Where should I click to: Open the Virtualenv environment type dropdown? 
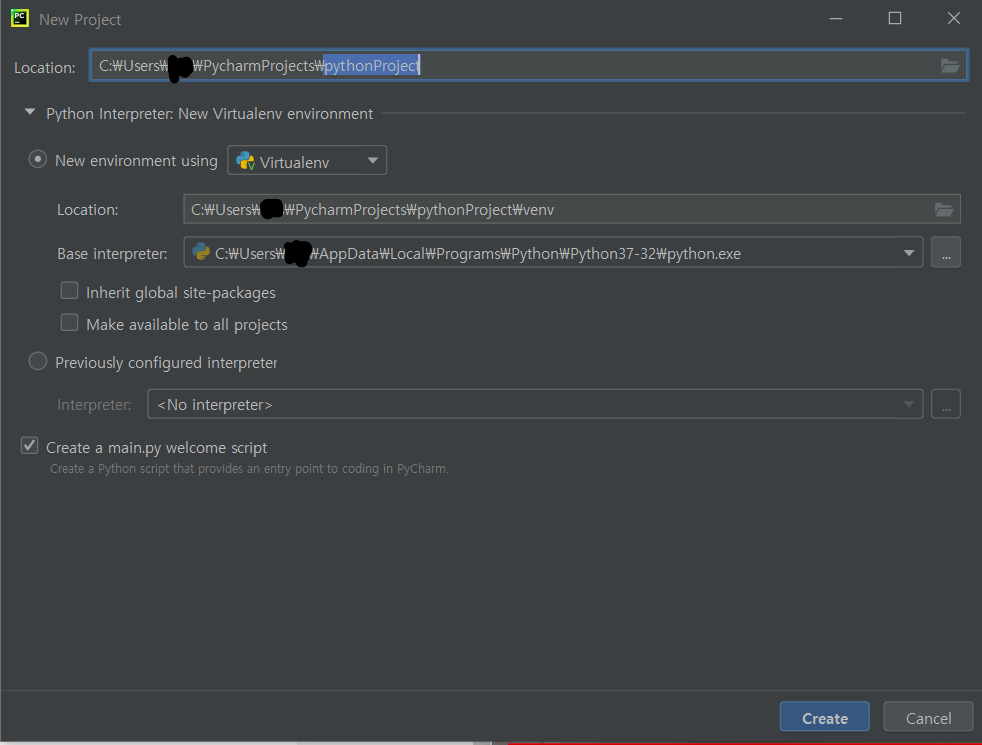coord(307,161)
